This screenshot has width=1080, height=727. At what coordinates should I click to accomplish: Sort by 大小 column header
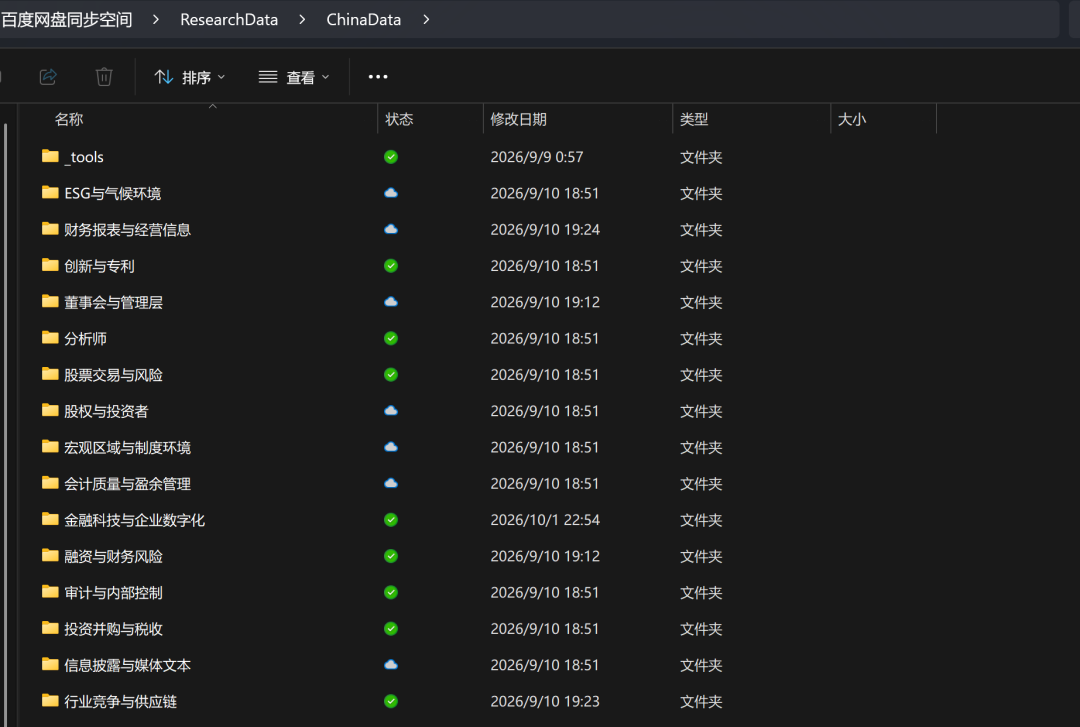pos(851,119)
